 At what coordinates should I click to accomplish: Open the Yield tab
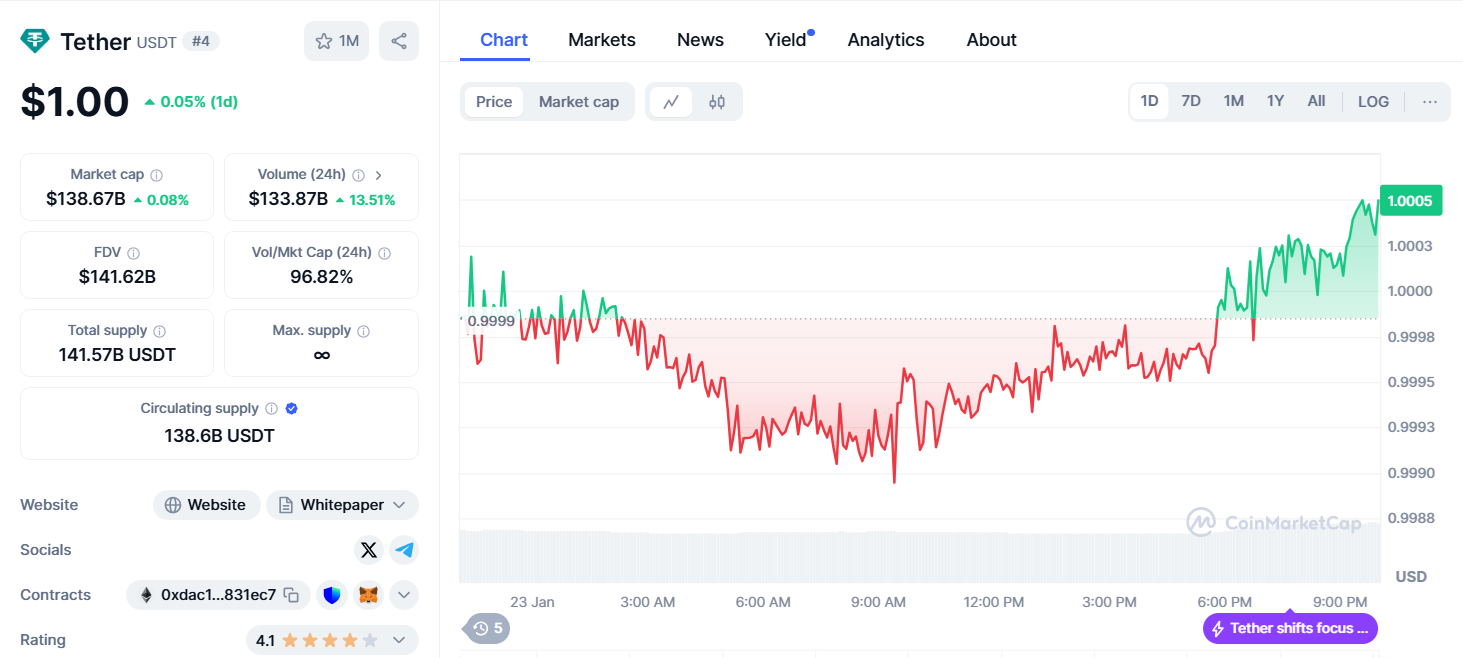click(786, 40)
